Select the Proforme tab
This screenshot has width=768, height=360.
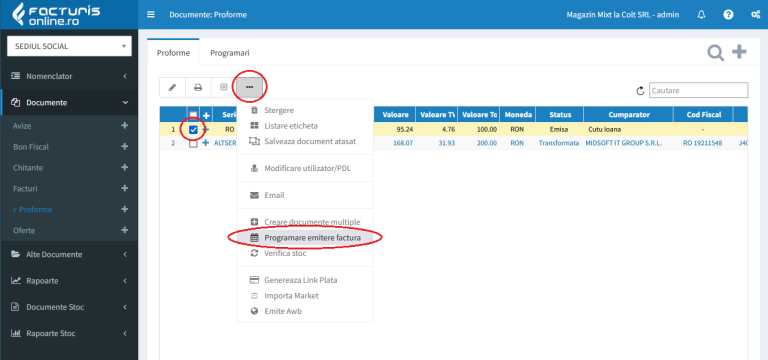coord(173,53)
